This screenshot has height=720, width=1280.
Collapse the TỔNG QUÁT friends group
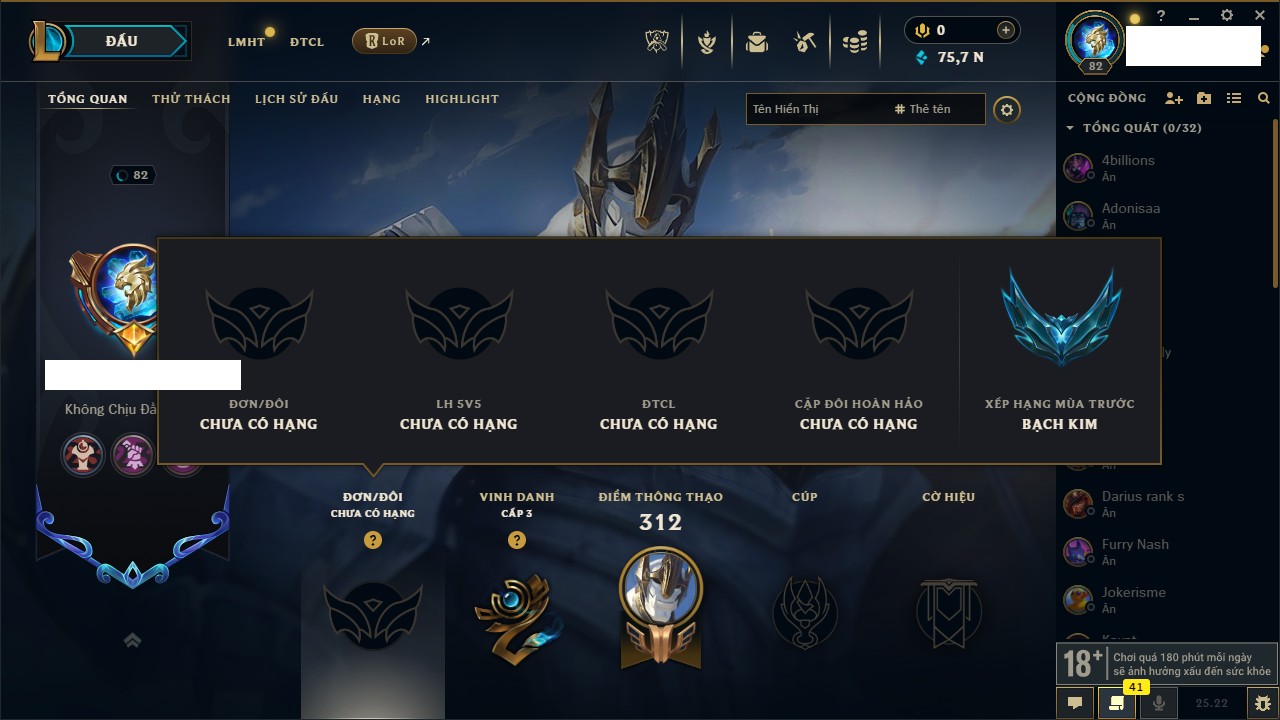pos(1070,128)
